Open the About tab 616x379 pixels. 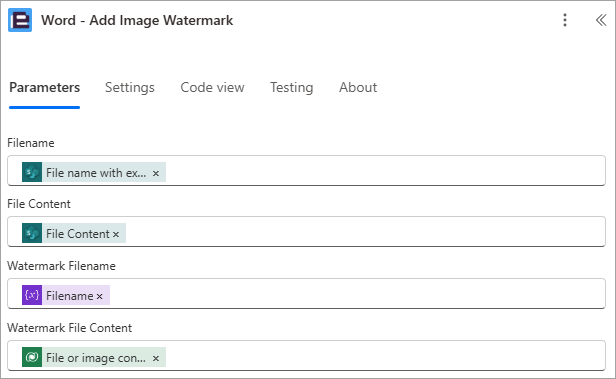358,87
